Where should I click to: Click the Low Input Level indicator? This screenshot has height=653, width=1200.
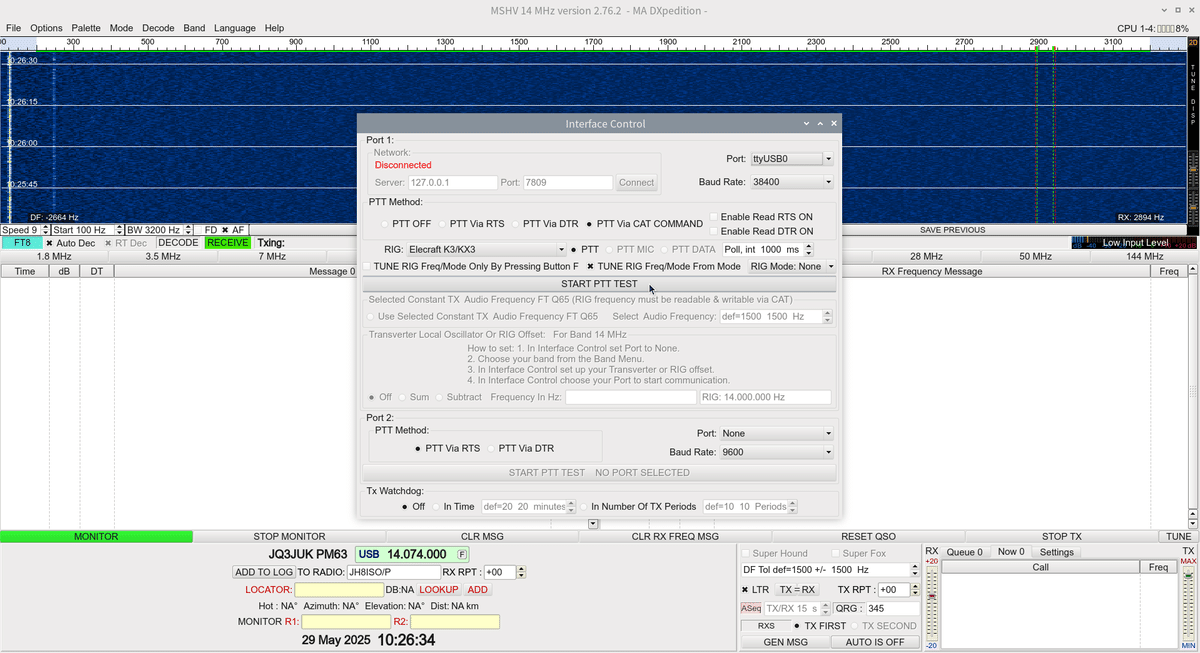click(1133, 241)
